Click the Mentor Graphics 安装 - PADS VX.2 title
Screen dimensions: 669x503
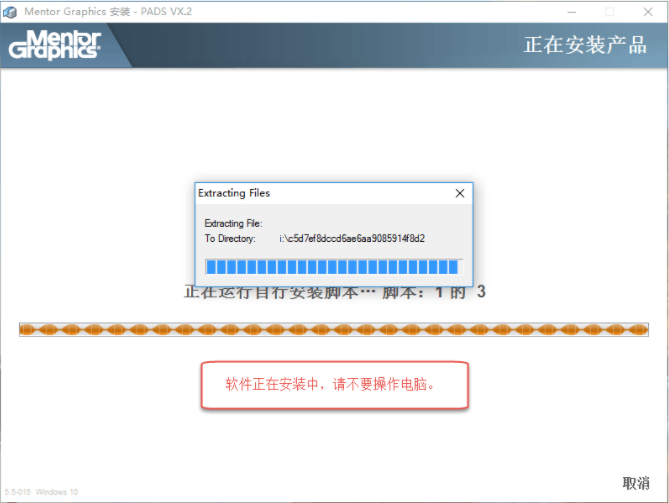point(108,12)
